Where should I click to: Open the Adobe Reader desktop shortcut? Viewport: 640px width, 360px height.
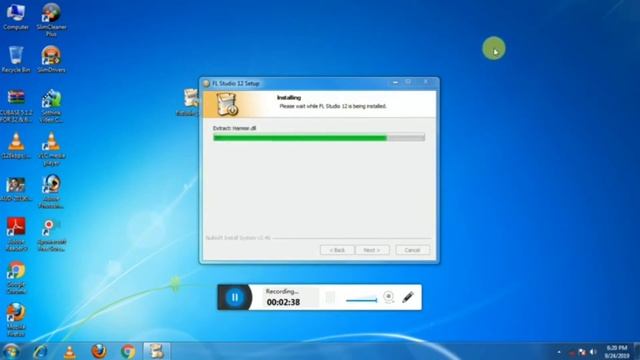[16, 234]
